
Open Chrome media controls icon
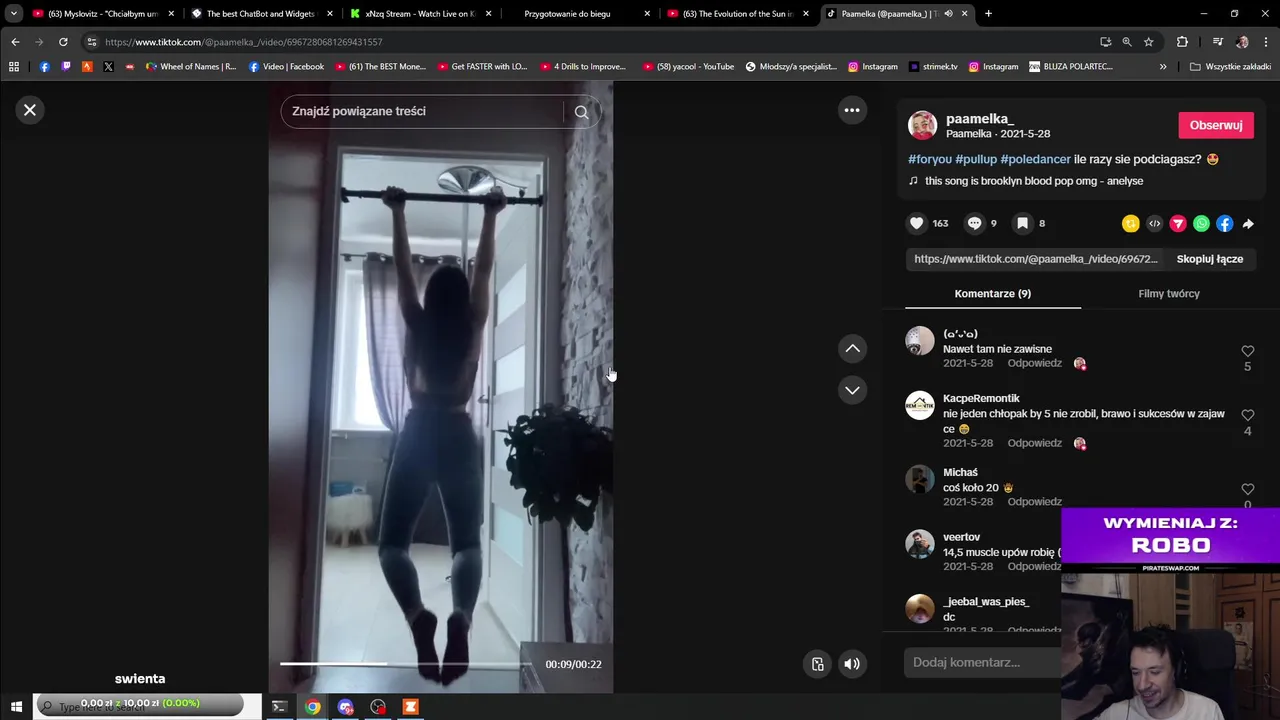pyautogui.click(x=1217, y=42)
